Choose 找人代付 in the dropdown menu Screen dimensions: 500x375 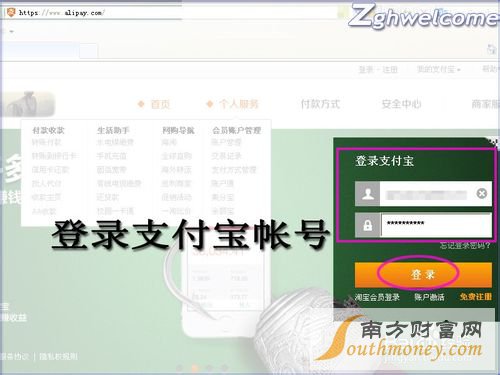(x=46, y=183)
